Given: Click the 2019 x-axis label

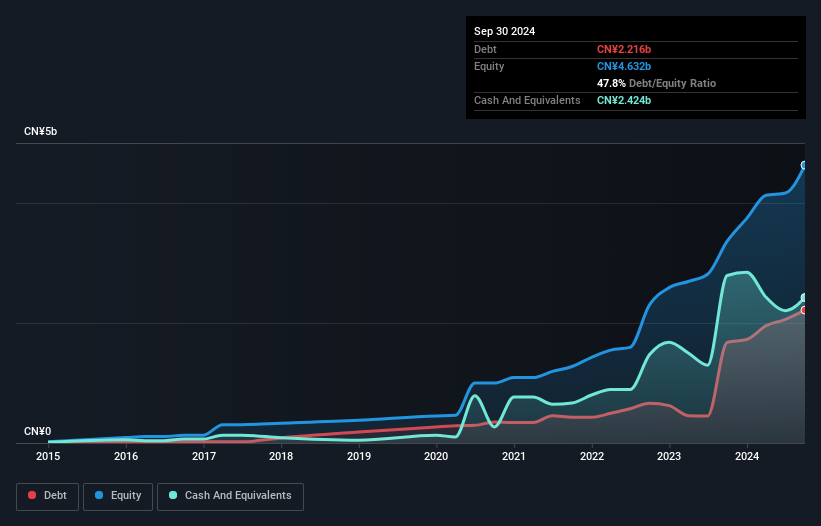Looking at the screenshot, I should pos(359,456).
